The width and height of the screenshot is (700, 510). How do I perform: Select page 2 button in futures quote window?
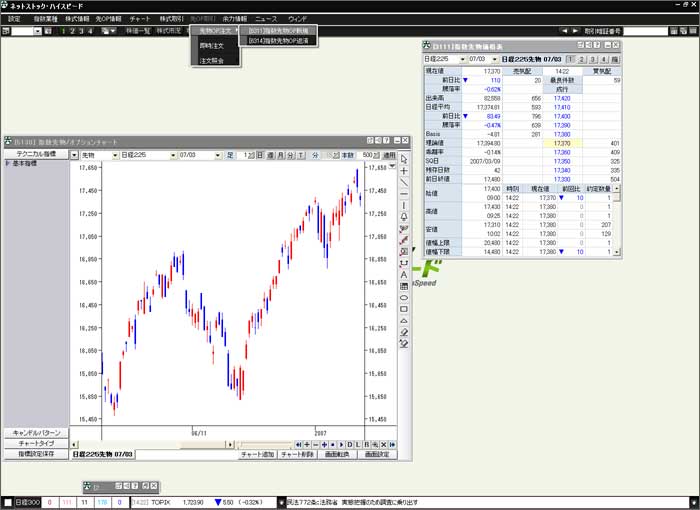(582, 59)
